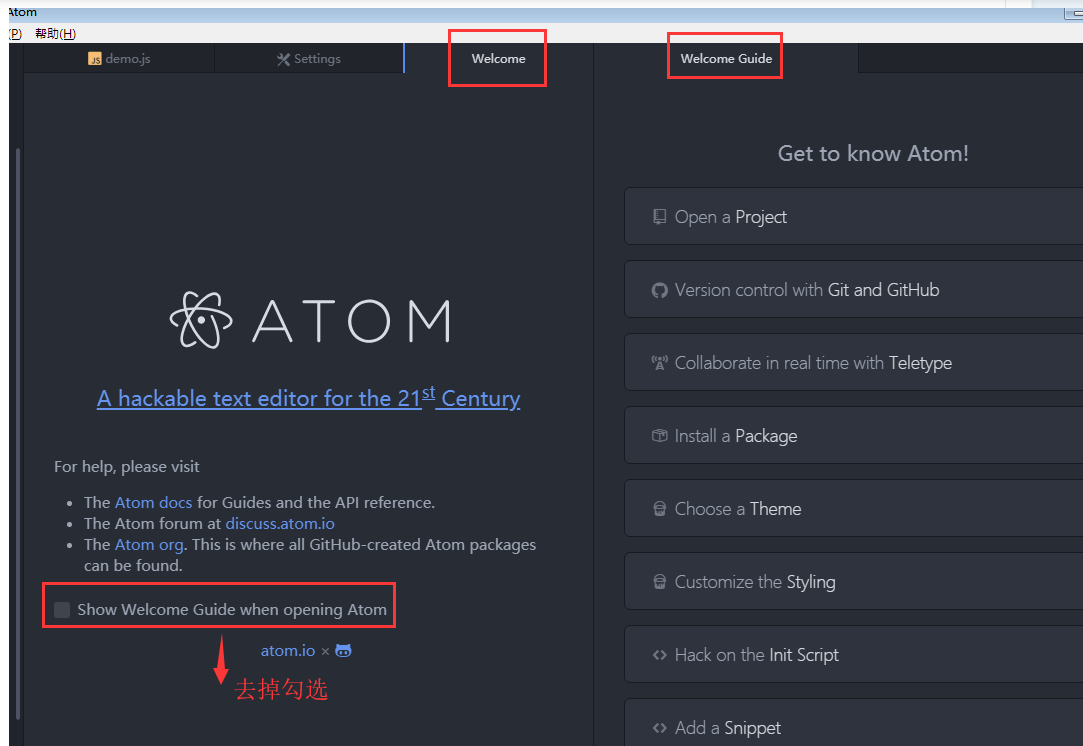Open the hackable text editor headline link

[309, 398]
